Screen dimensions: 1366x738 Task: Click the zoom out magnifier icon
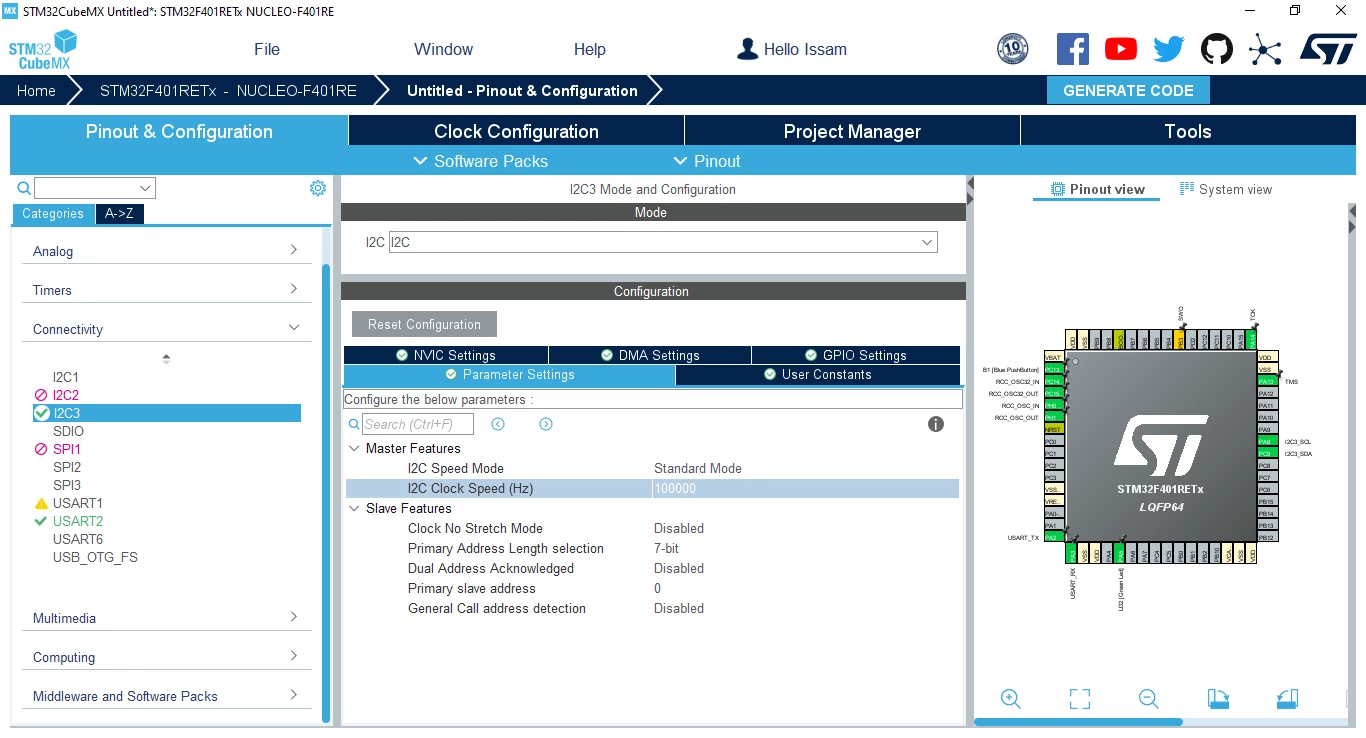point(1149,699)
